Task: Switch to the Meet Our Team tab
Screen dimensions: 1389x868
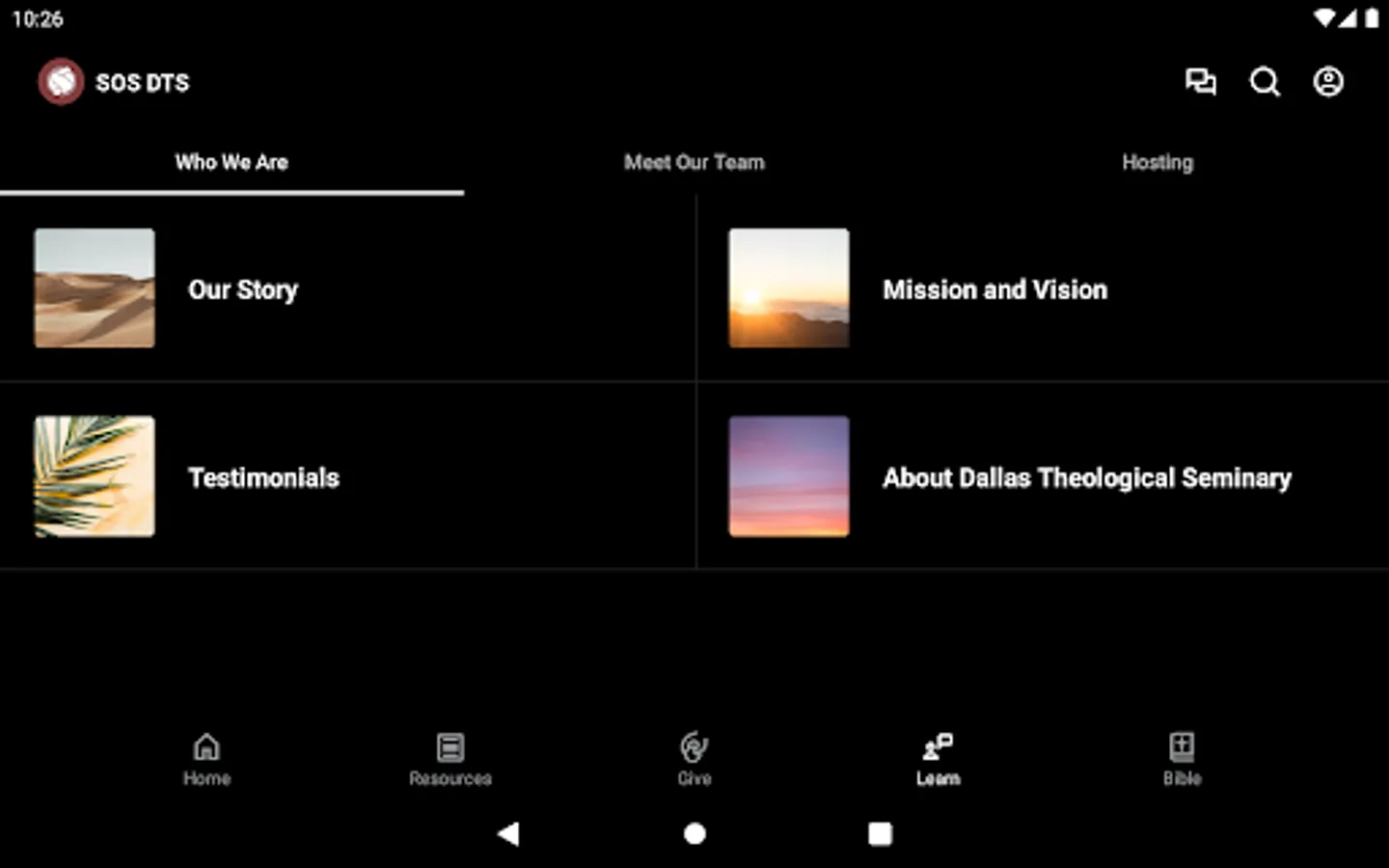Action: 694,162
